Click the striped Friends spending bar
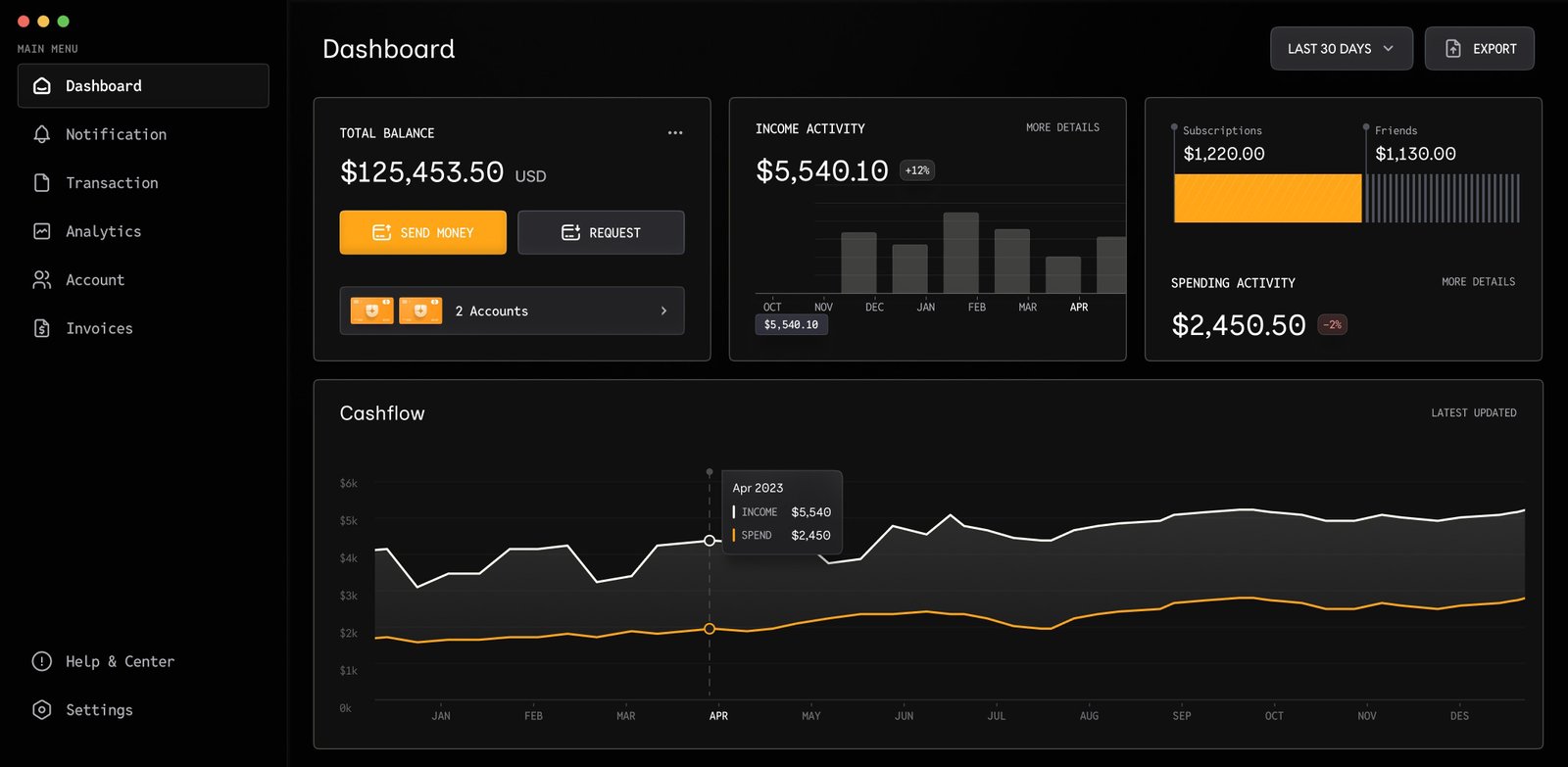Viewport: 1568px width, 767px height. click(x=1443, y=199)
